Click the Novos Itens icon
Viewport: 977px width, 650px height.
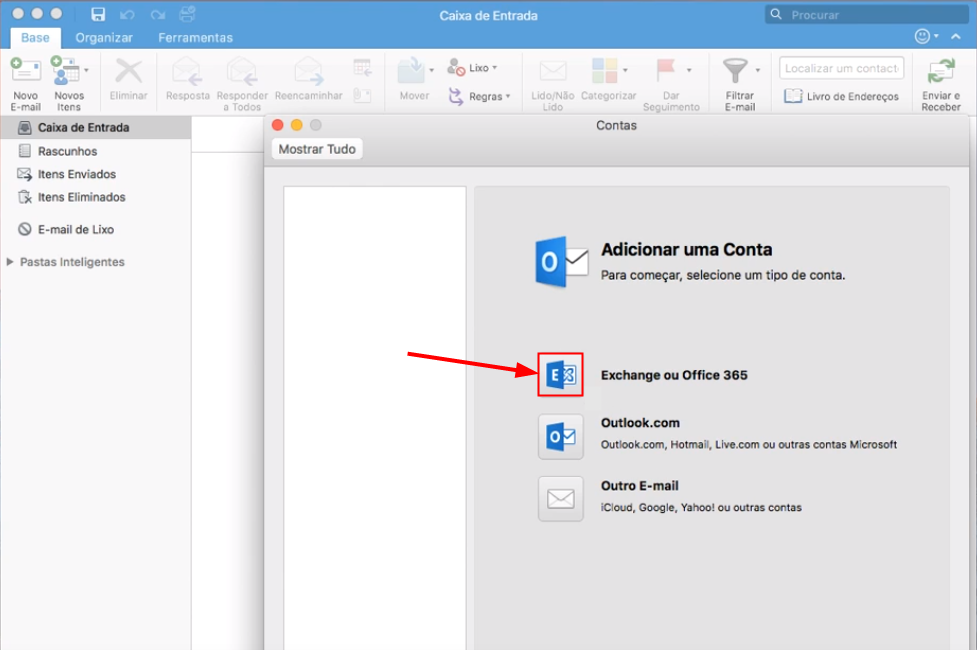pyautogui.click(x=65, y=70)
